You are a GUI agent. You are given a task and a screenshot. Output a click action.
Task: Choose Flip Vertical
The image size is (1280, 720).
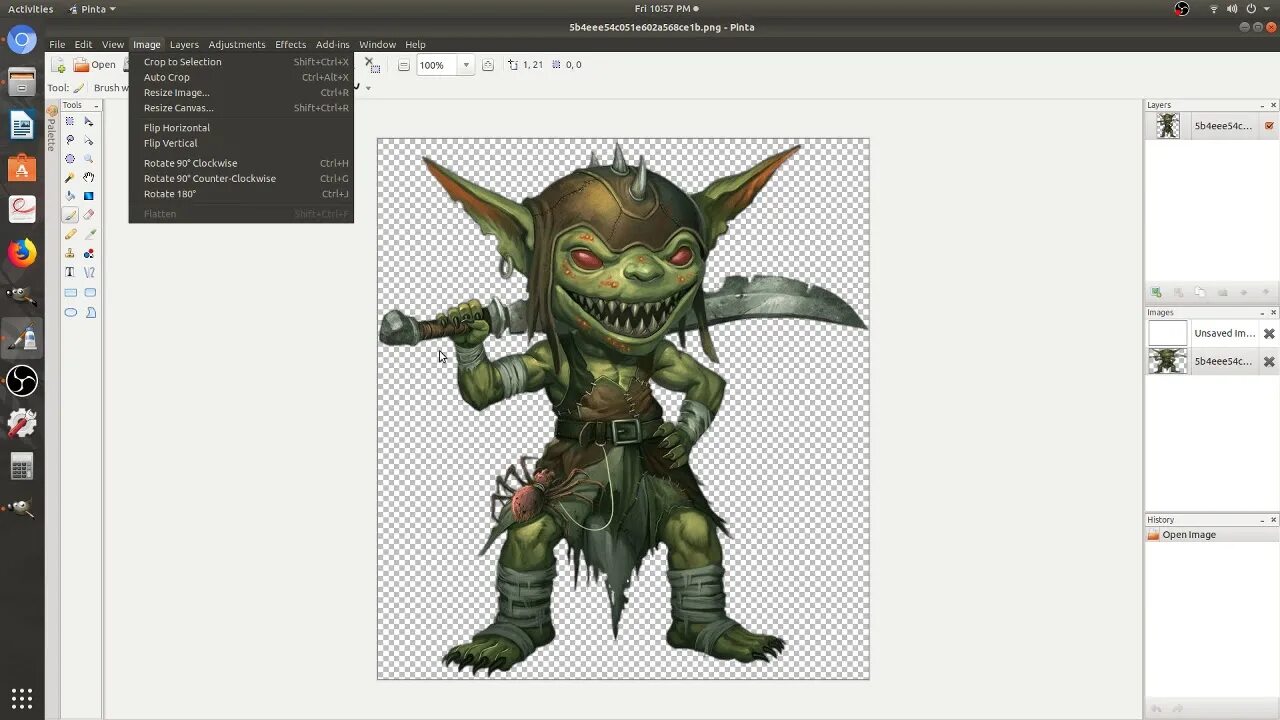[241, 143]
